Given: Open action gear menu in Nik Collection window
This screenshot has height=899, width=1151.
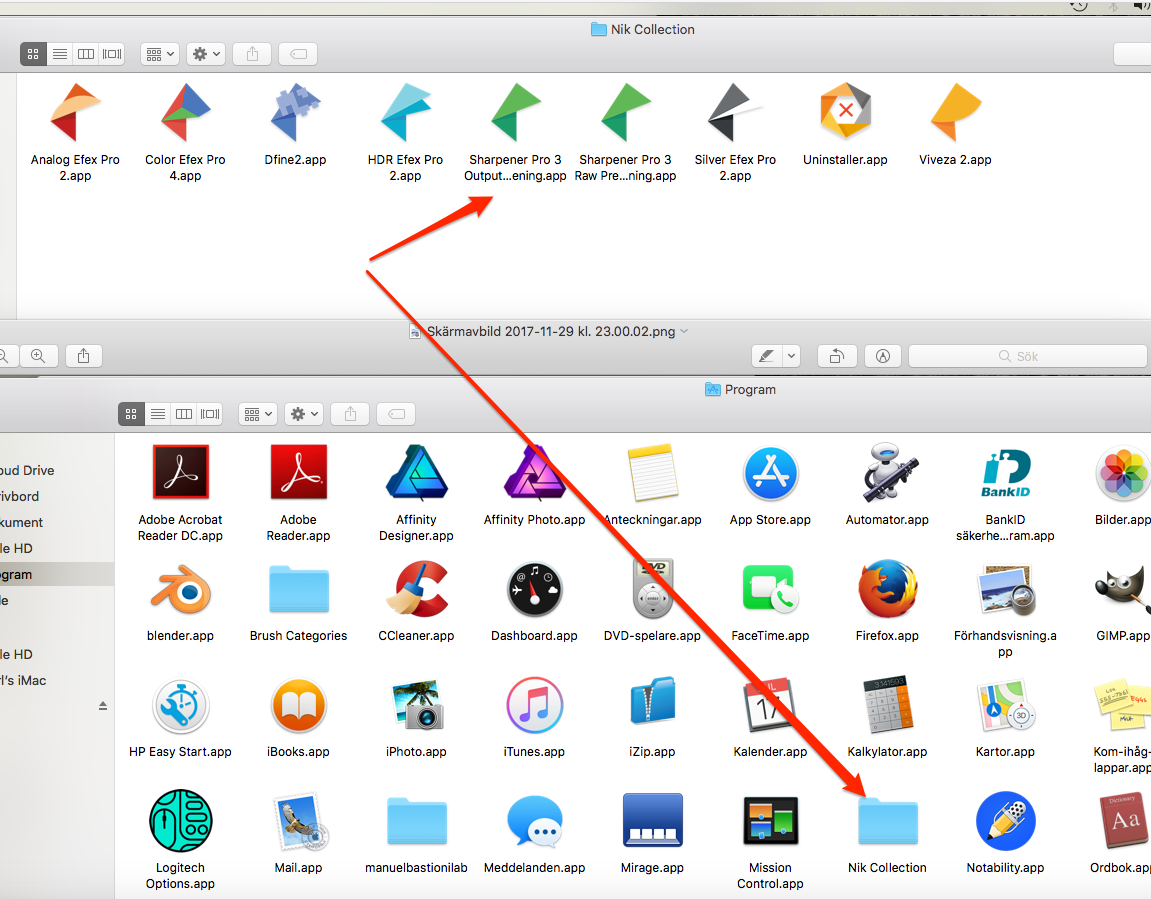Looking at the screenshot, I should tap(206, 54).
